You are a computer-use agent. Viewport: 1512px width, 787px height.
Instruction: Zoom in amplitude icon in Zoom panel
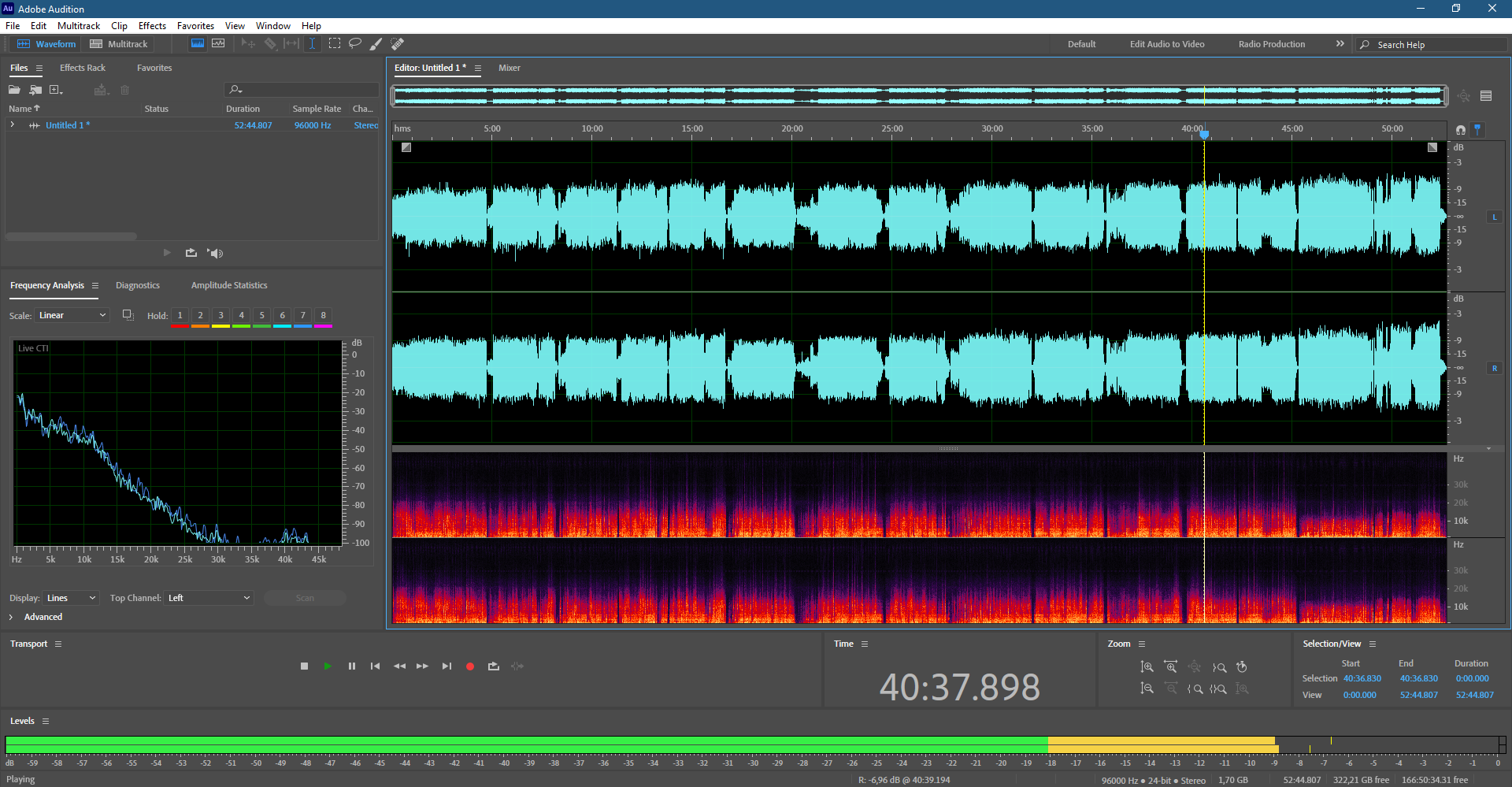click(x=1147, y=667)
